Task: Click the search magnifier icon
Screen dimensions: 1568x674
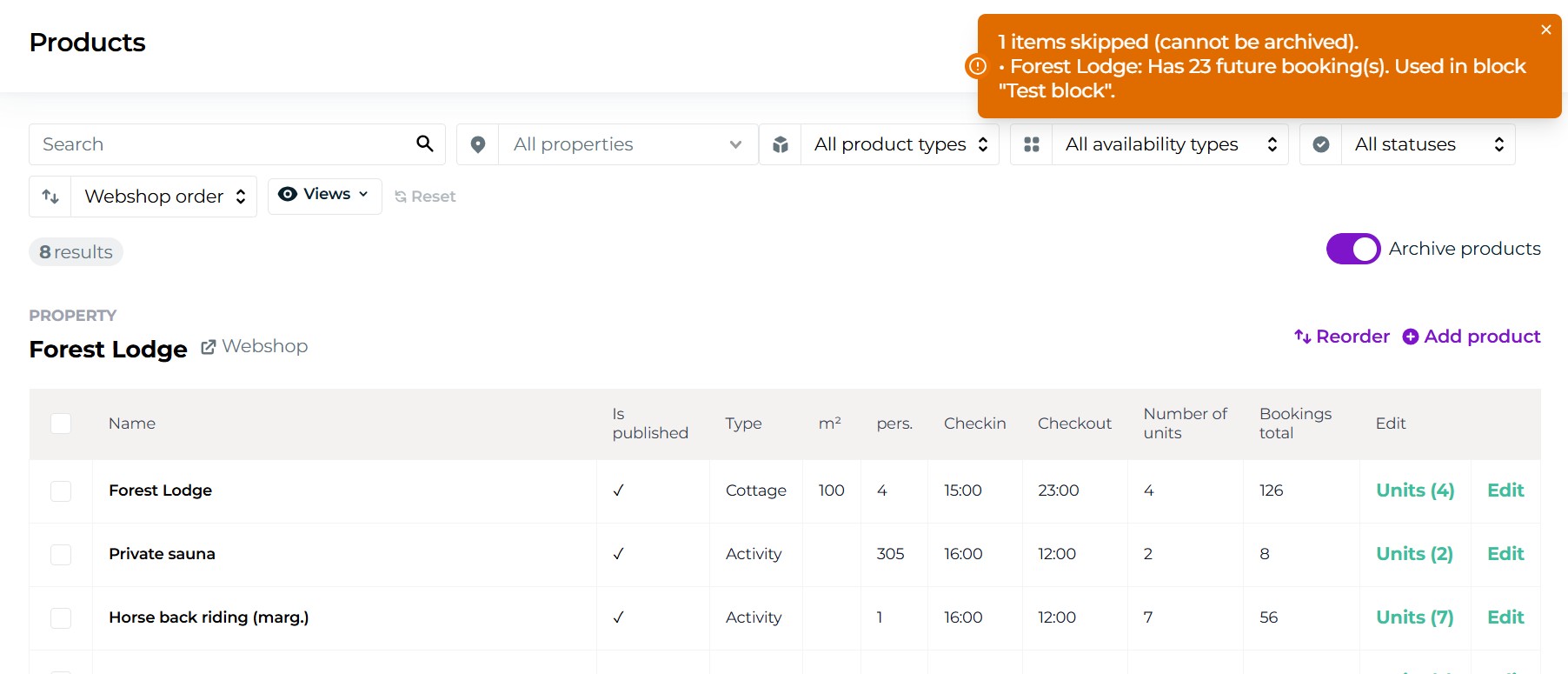Action: pos(424,143)
